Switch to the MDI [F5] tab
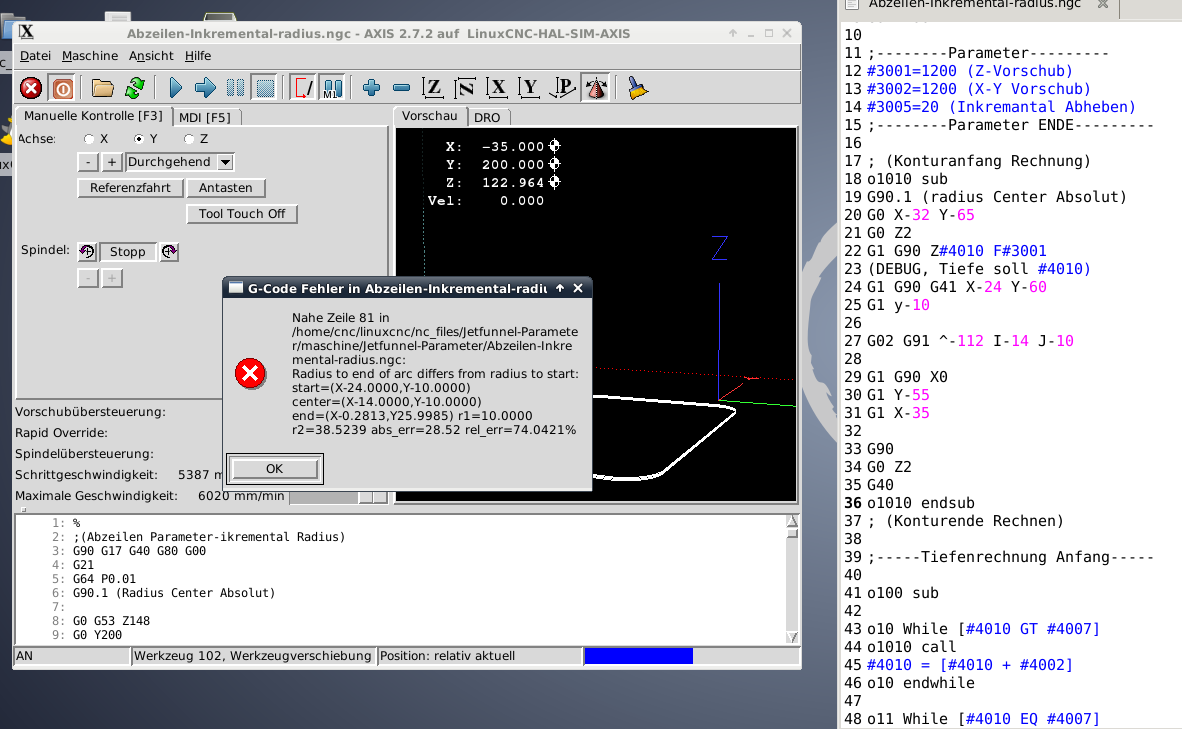Screen dimensions: 1182x729 click(x=204, y=118)
